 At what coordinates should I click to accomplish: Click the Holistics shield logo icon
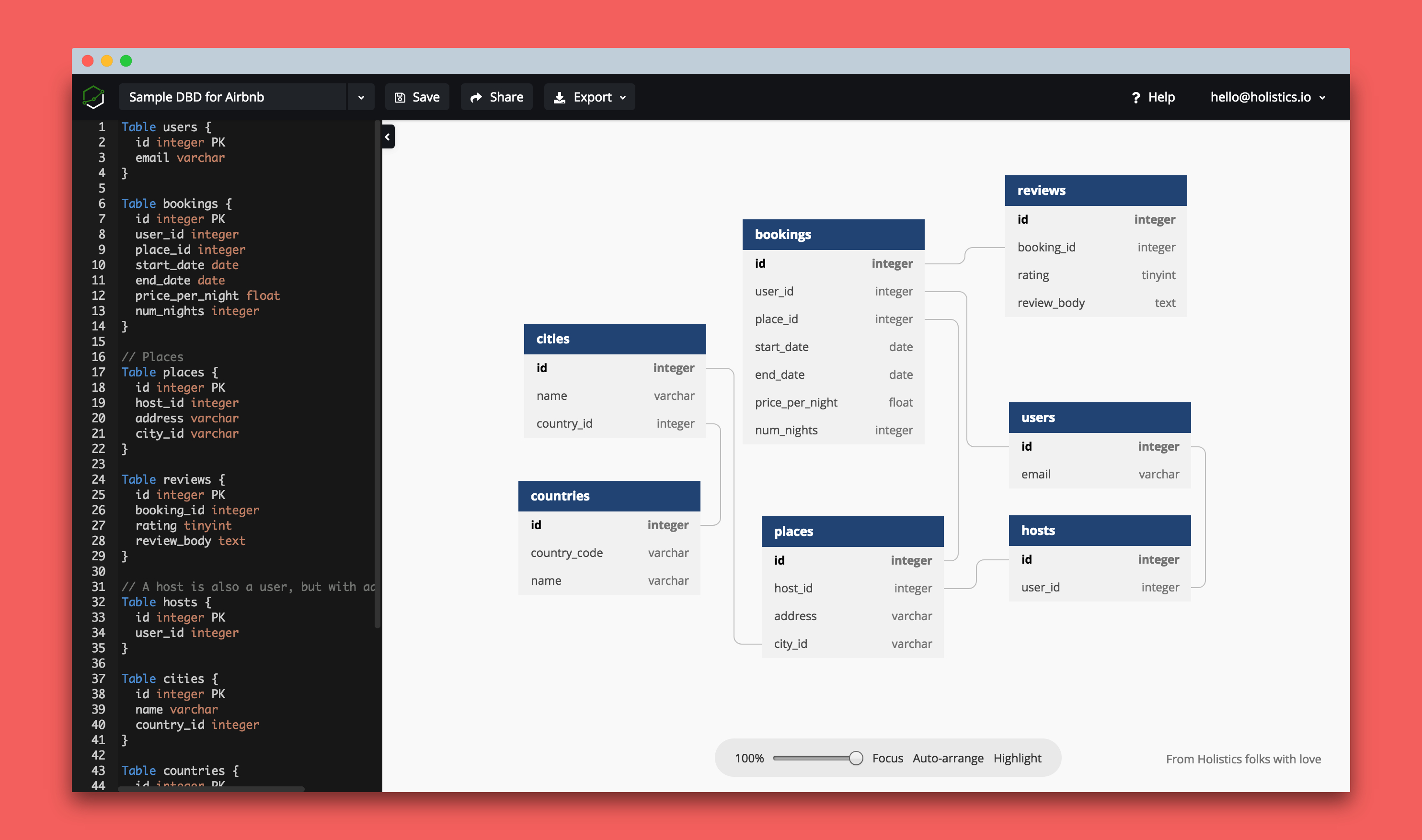point(94,97)
